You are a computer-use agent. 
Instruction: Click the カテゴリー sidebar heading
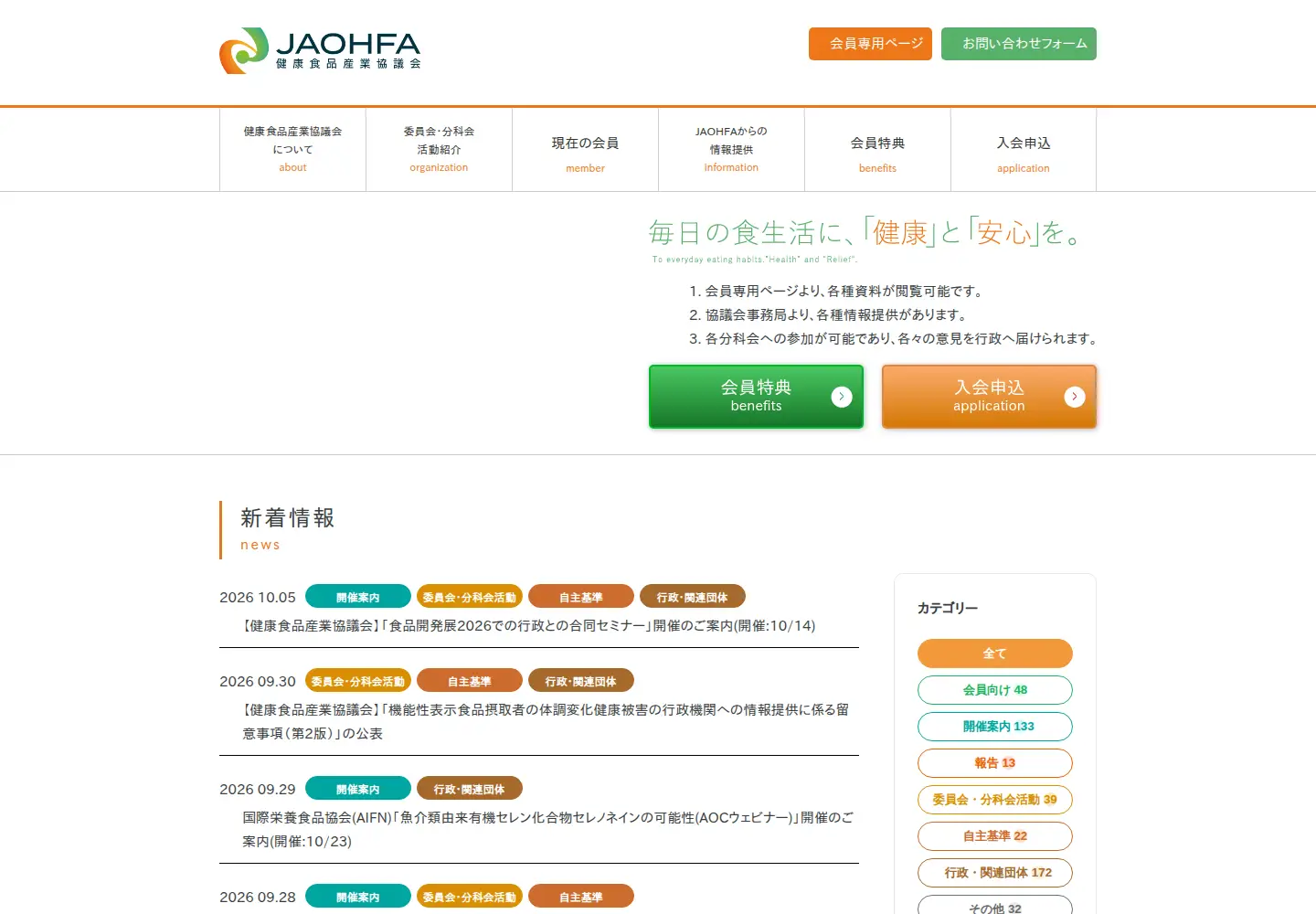[x=948, y=608]
